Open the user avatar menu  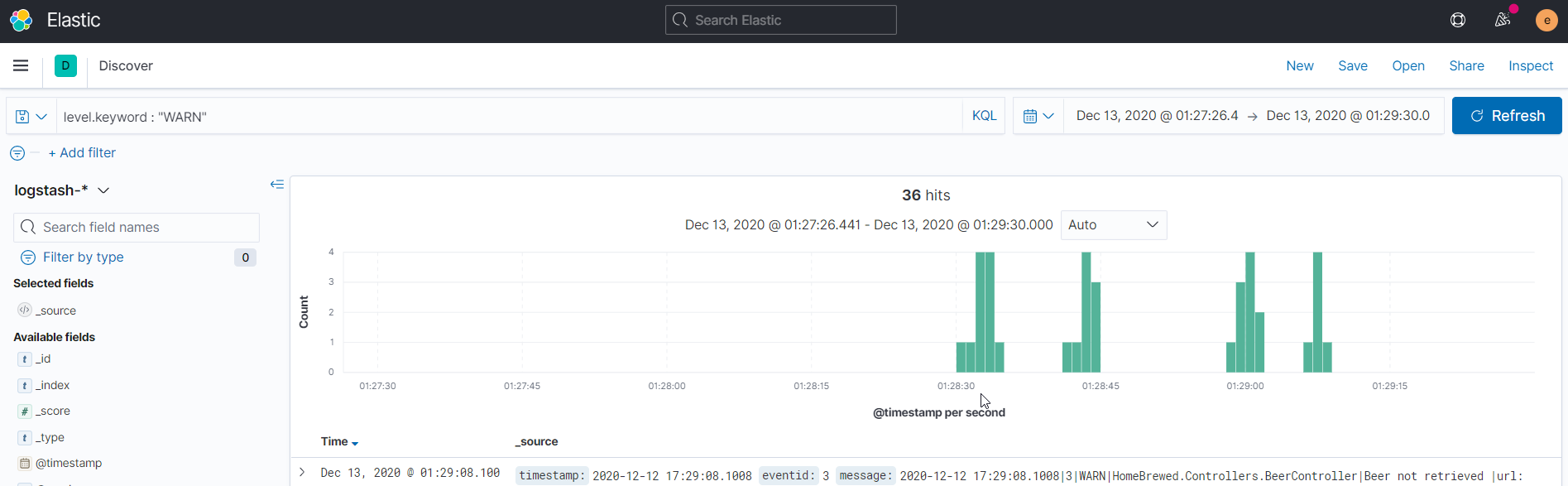tap(1546, 20)
